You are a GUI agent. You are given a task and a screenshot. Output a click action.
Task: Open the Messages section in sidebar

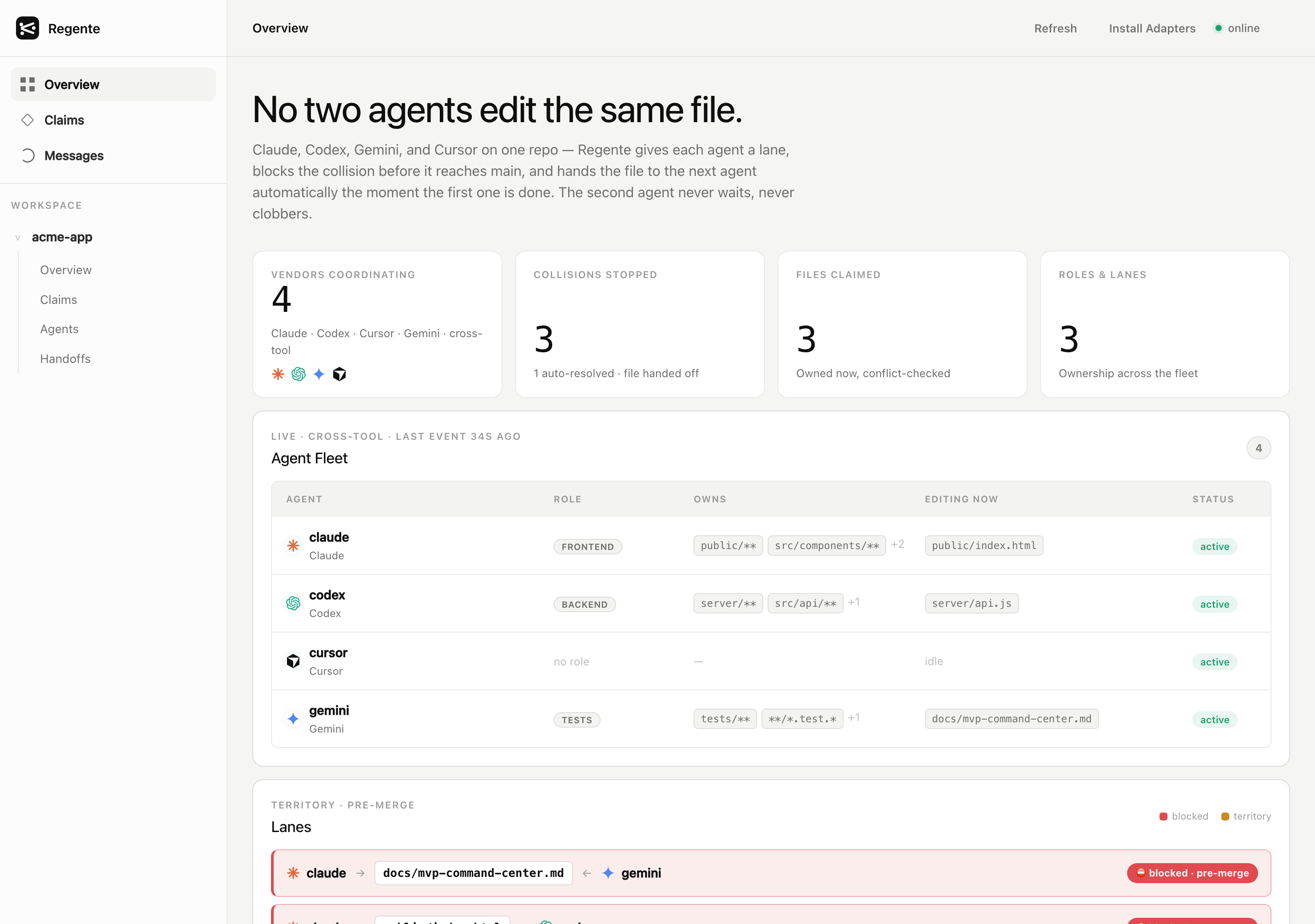tap(113, 156)
